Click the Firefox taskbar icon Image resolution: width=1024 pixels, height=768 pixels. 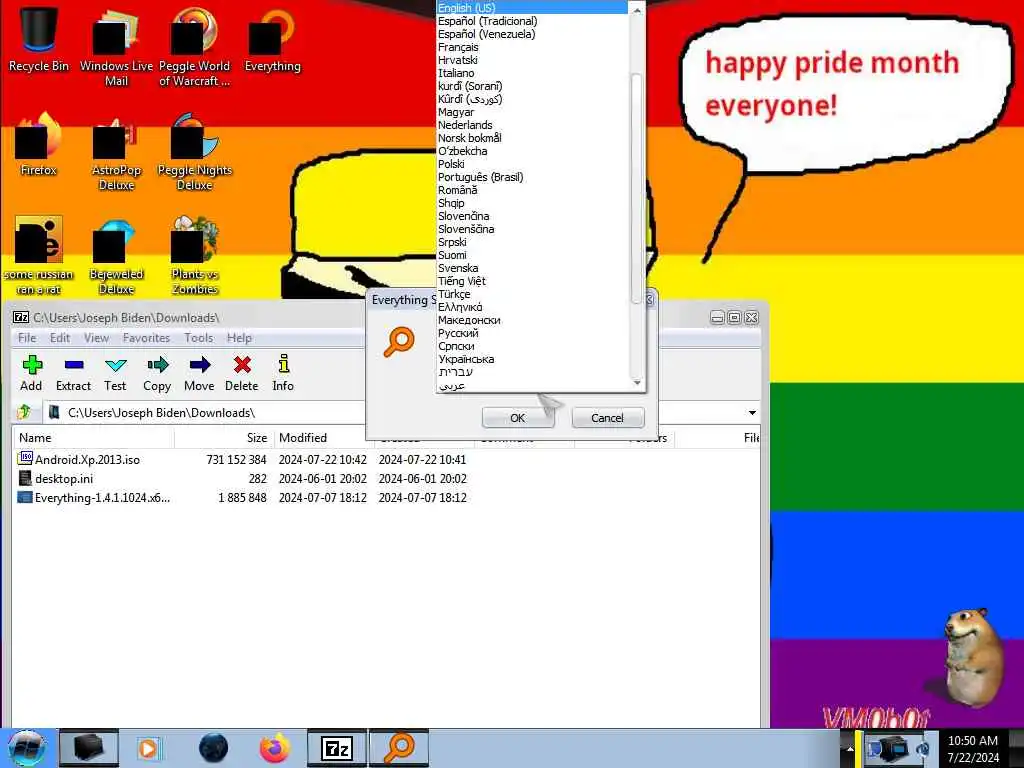coord(275,748)
